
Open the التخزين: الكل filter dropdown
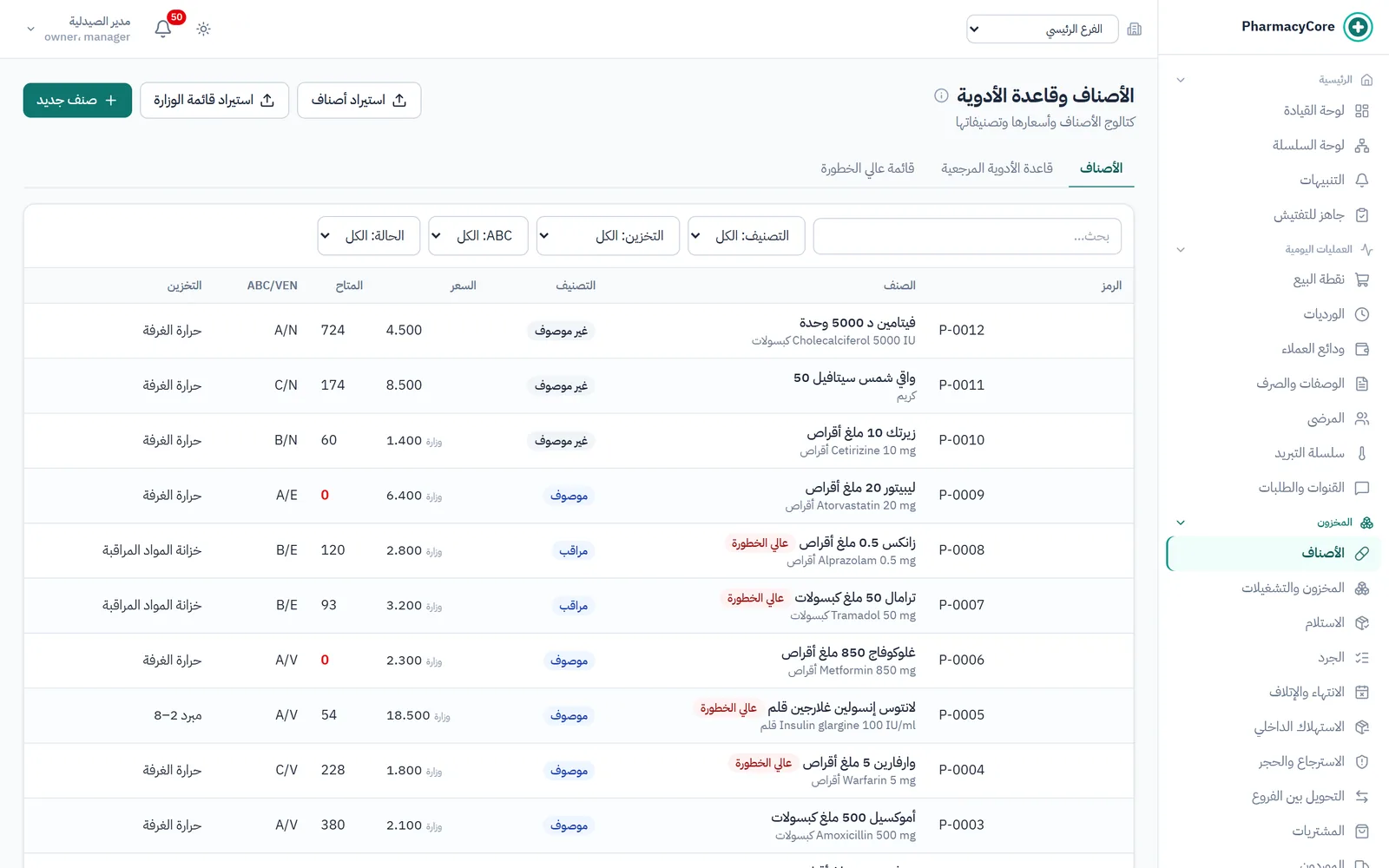coord(608,236)
